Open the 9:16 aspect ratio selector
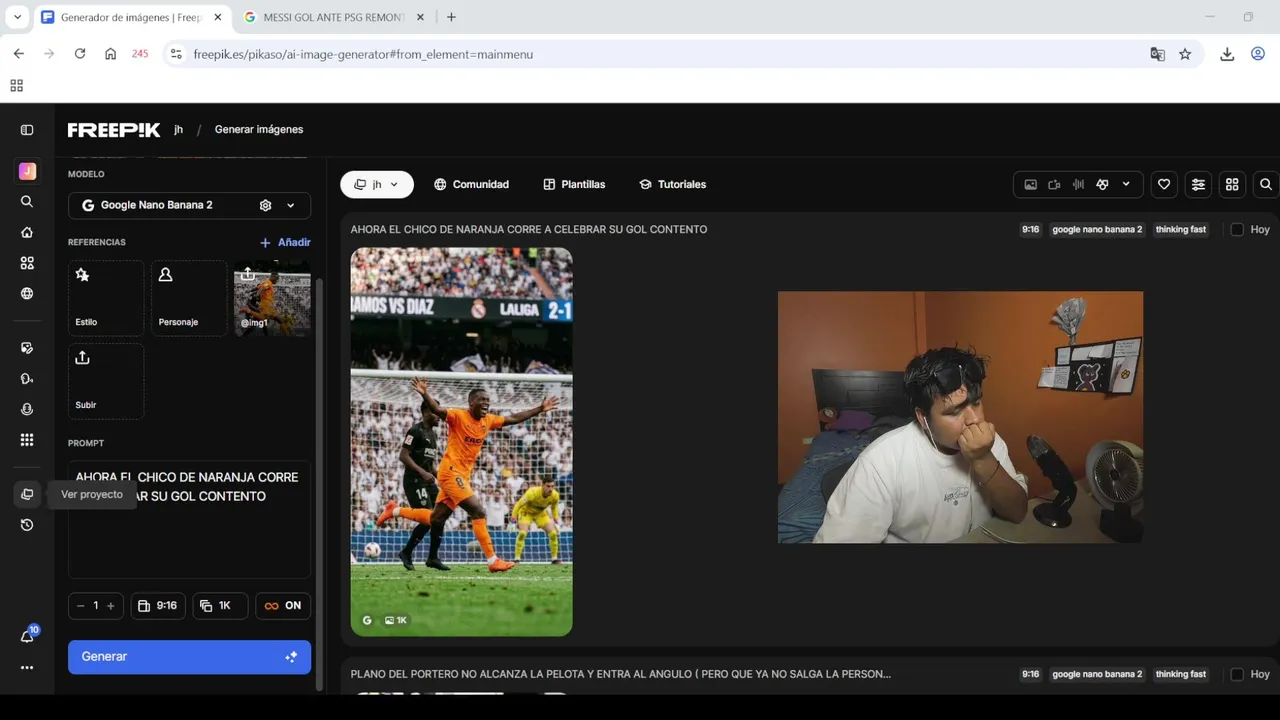 158,606
